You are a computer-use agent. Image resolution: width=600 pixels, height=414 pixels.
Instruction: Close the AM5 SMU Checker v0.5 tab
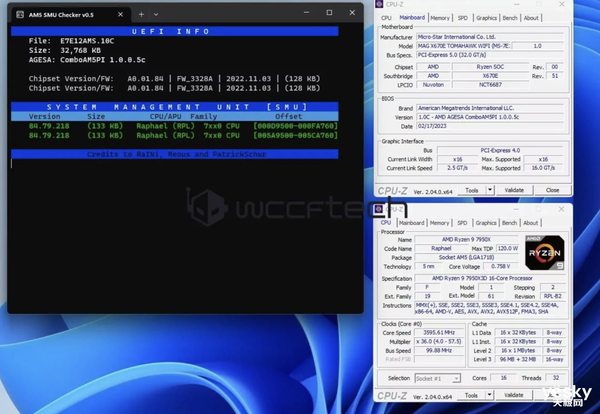(x=120, y=14)
